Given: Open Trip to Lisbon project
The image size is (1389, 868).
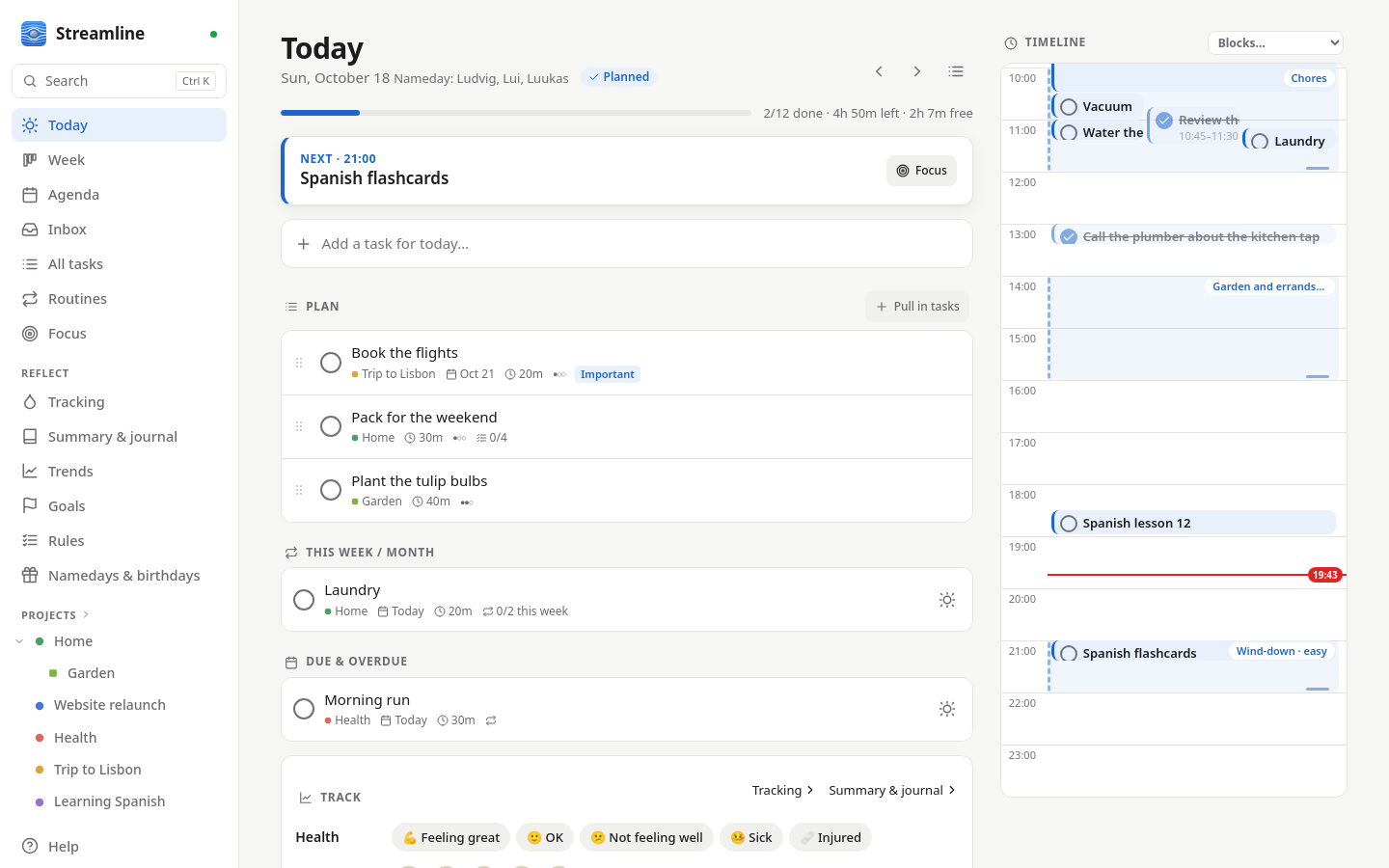Looking at the screenshot, I should point(97,770).
